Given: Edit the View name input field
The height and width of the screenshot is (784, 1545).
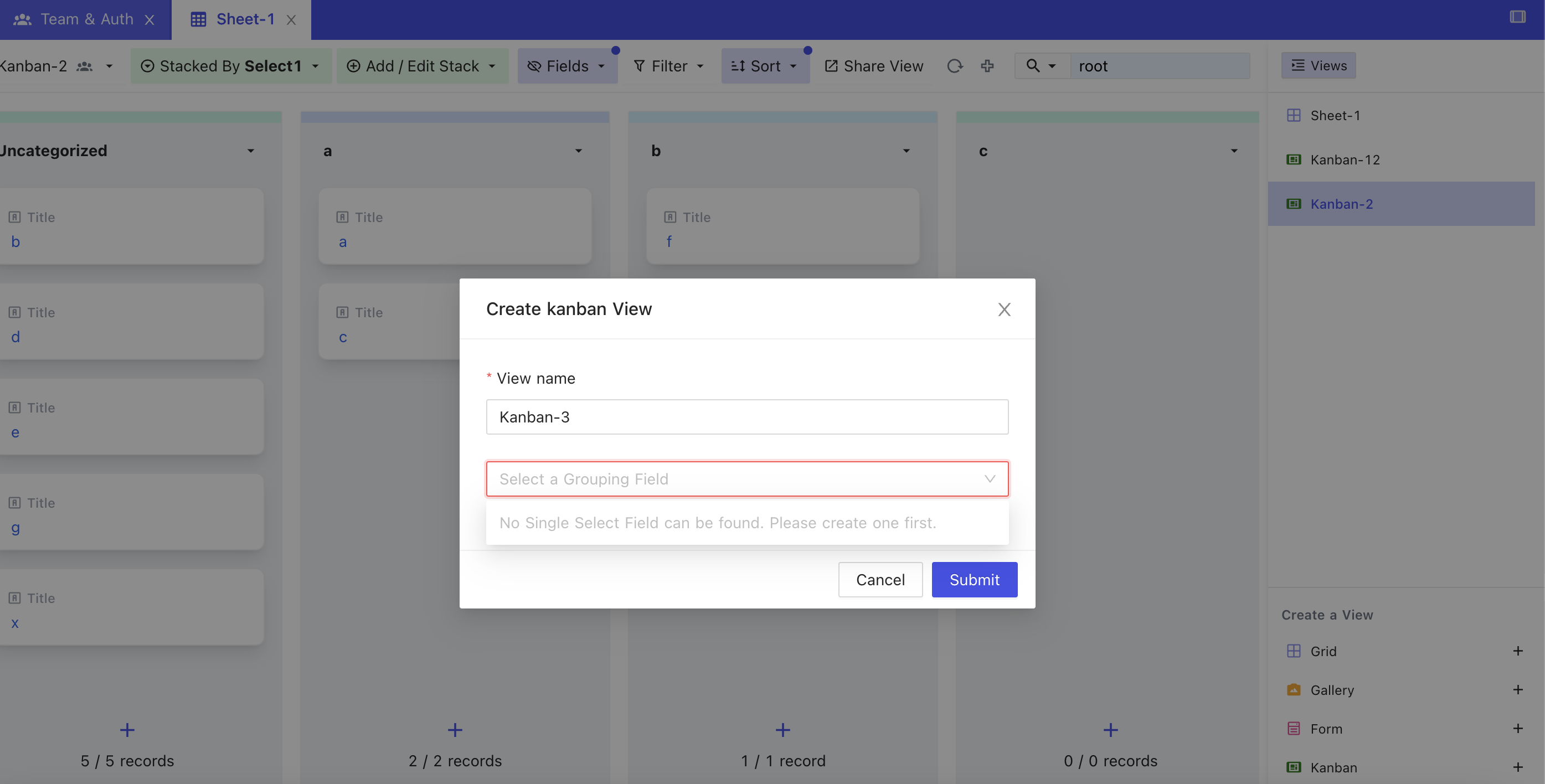Looking at the screenshot, I should (746, 417).
